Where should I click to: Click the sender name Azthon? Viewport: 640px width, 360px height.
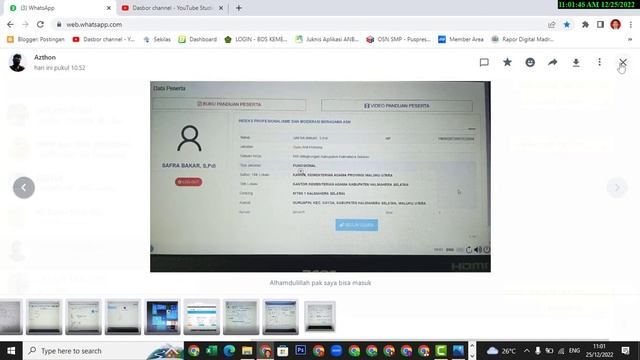click(x=45, y=58)
